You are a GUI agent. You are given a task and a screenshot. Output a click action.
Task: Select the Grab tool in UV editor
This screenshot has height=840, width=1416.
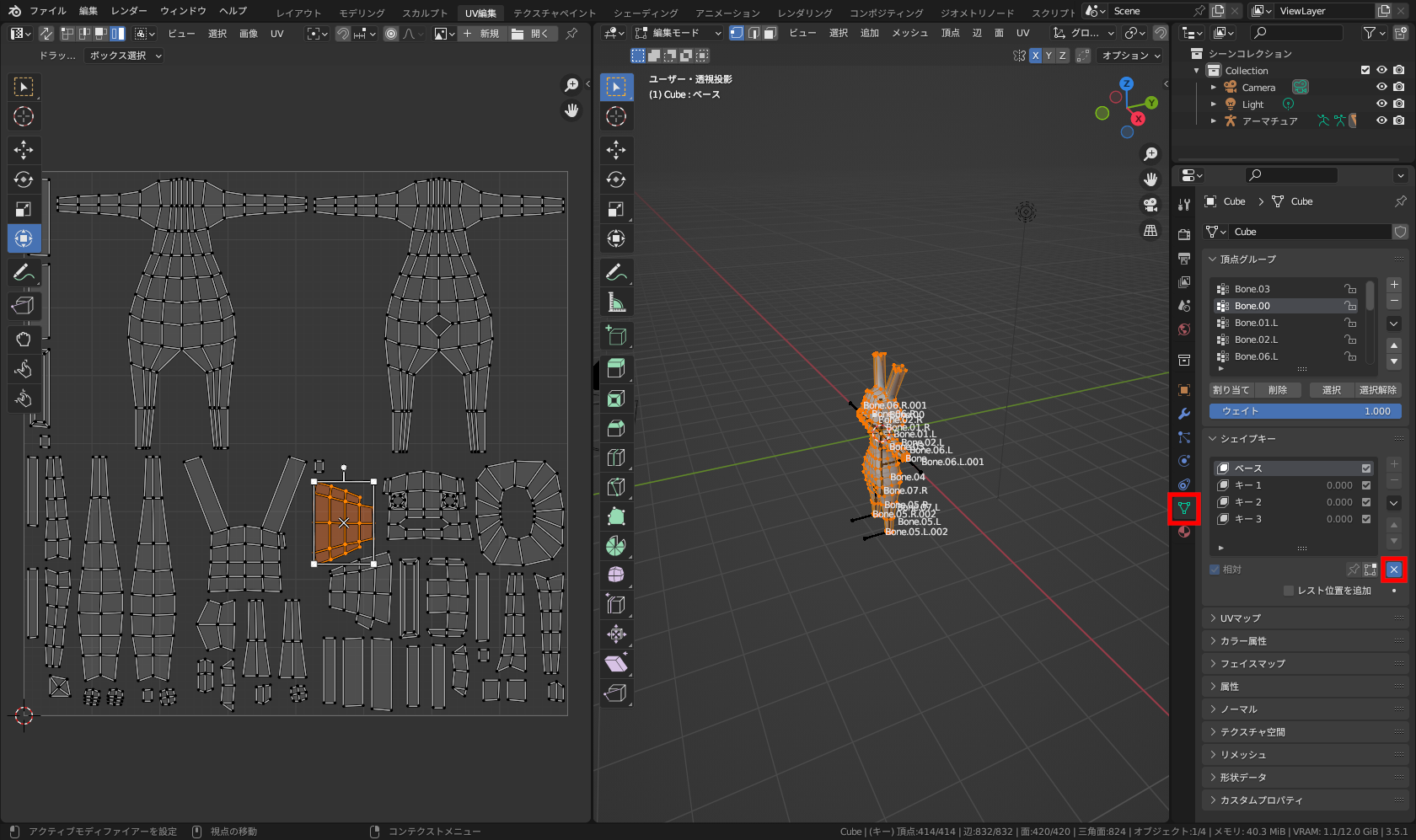pos(24,339)
